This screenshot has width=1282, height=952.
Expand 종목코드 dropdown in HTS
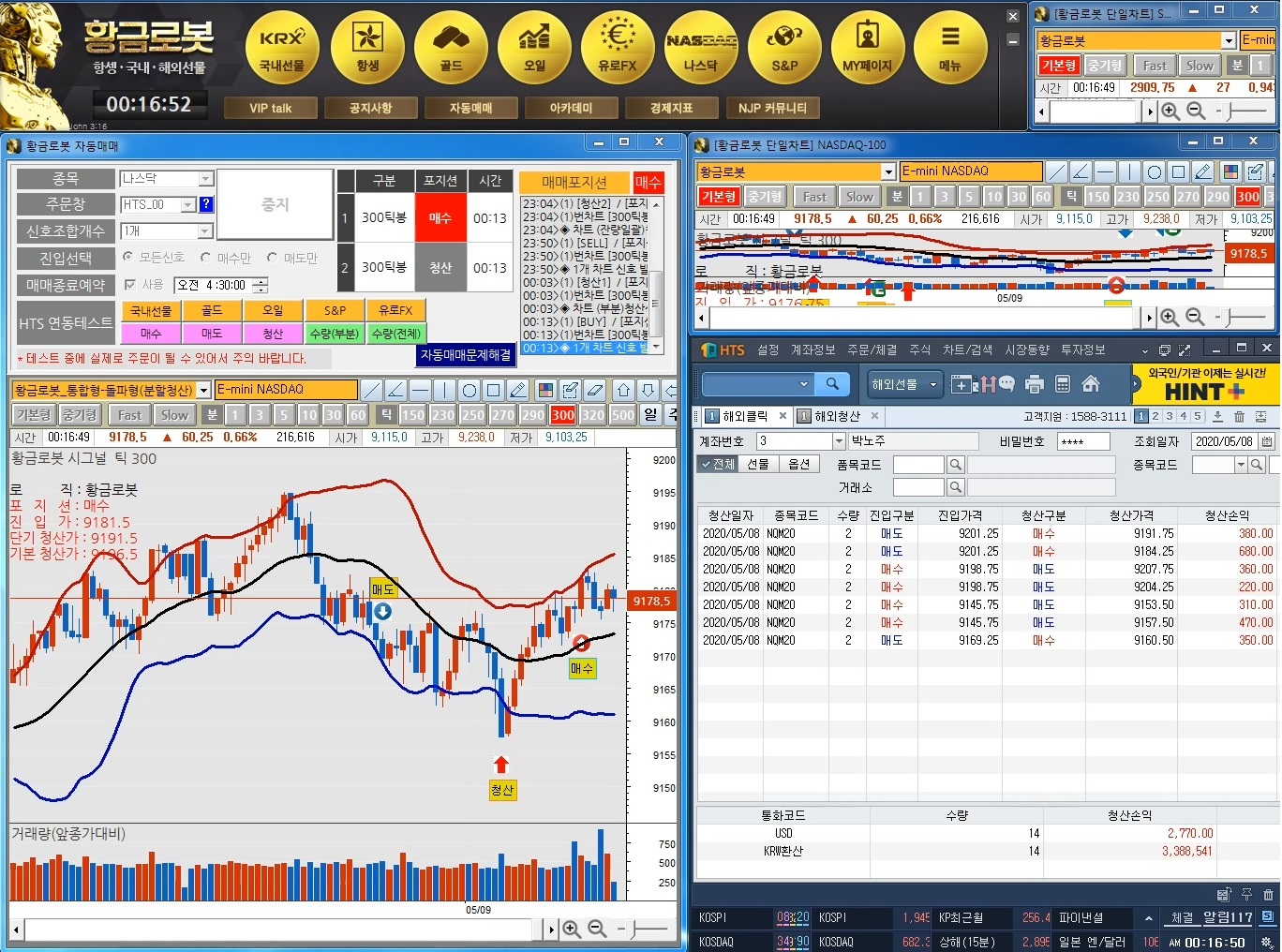[x=1241, y=464]
